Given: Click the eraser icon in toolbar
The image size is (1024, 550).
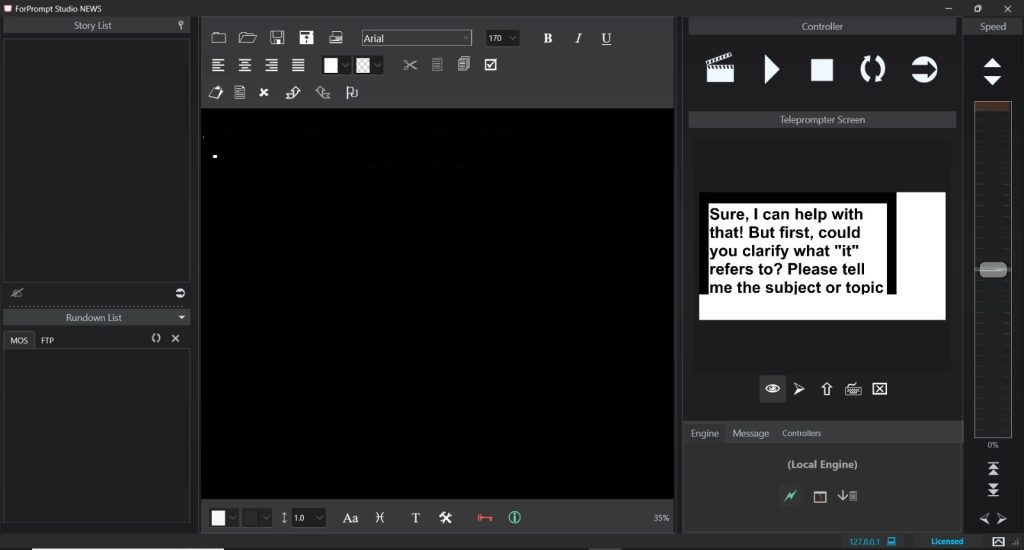Looking at the screenshot, I should point(216,92).
